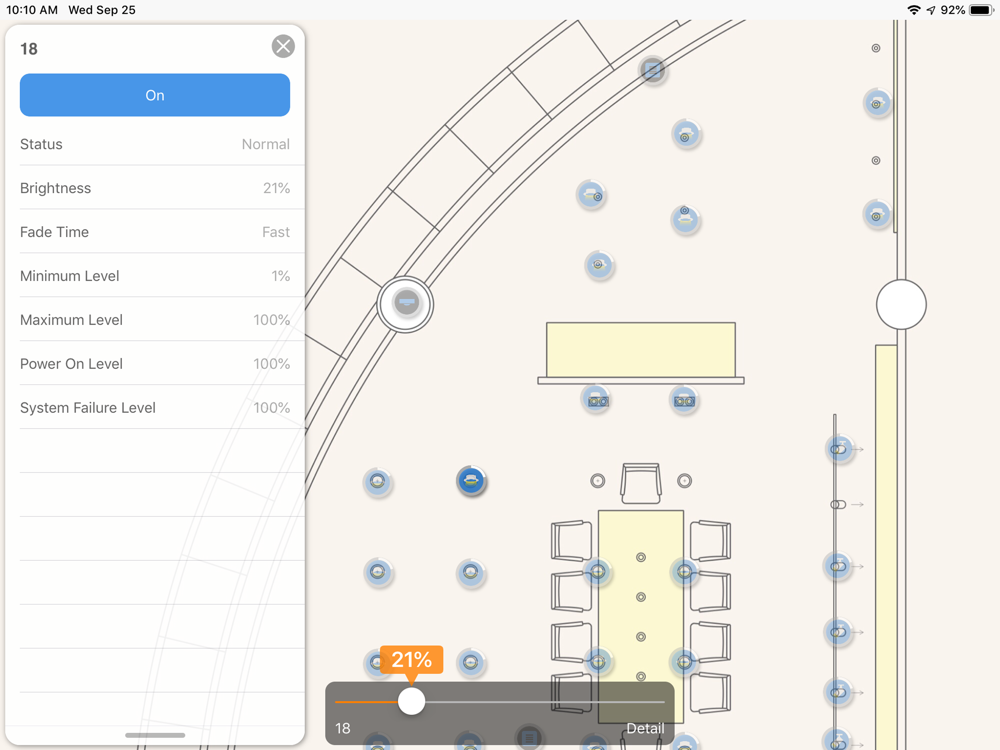Select the topmost small ring near the right wall
This screenshot has width=1000, height=750.
coord(876,48)
